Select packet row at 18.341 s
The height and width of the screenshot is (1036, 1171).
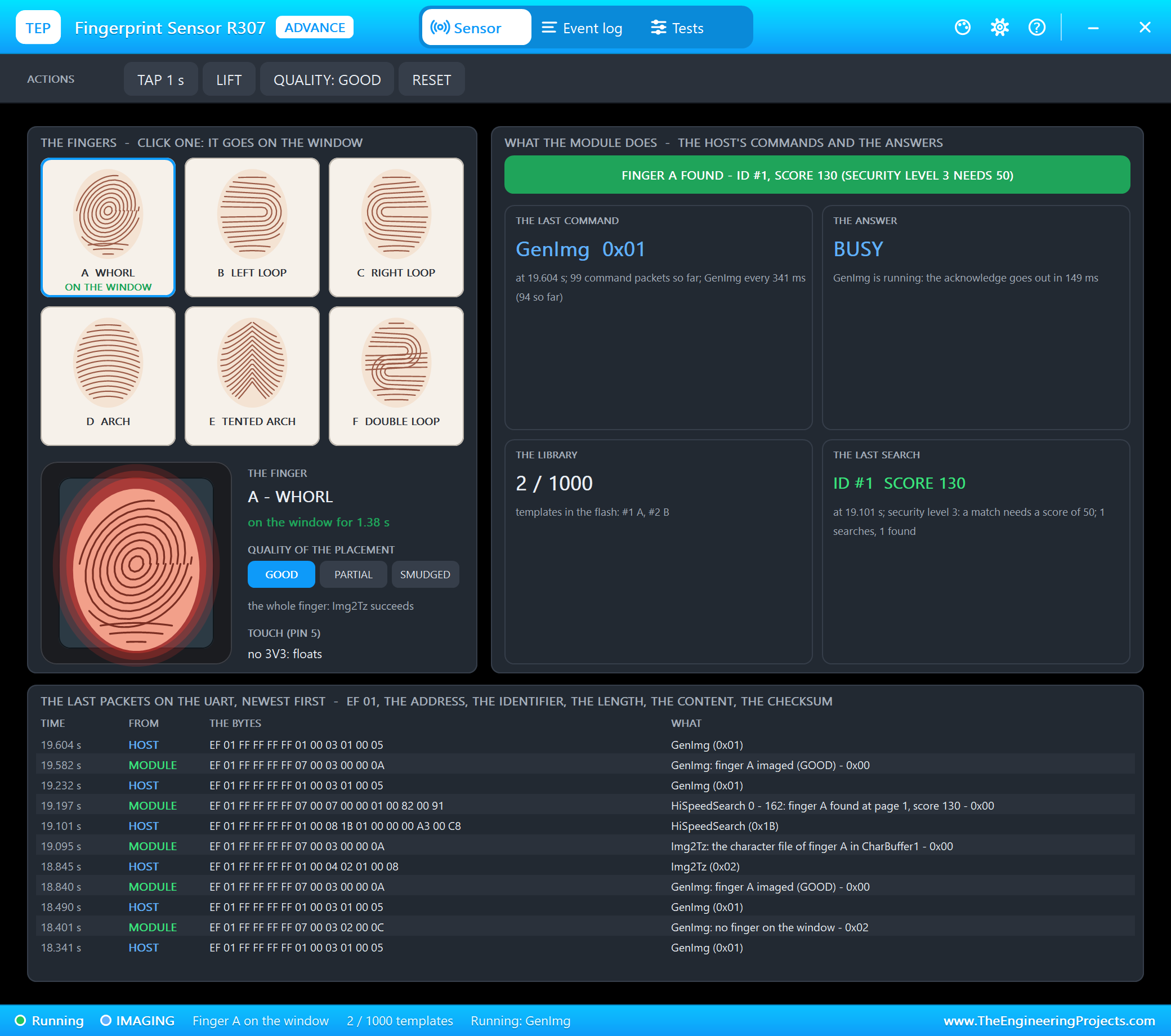585,948
